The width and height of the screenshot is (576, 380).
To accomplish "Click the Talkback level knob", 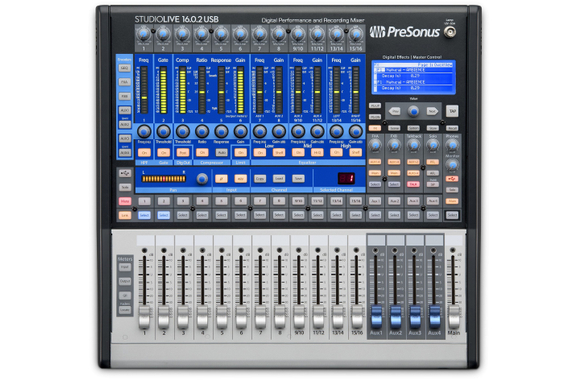I will (x=413, y=146).
